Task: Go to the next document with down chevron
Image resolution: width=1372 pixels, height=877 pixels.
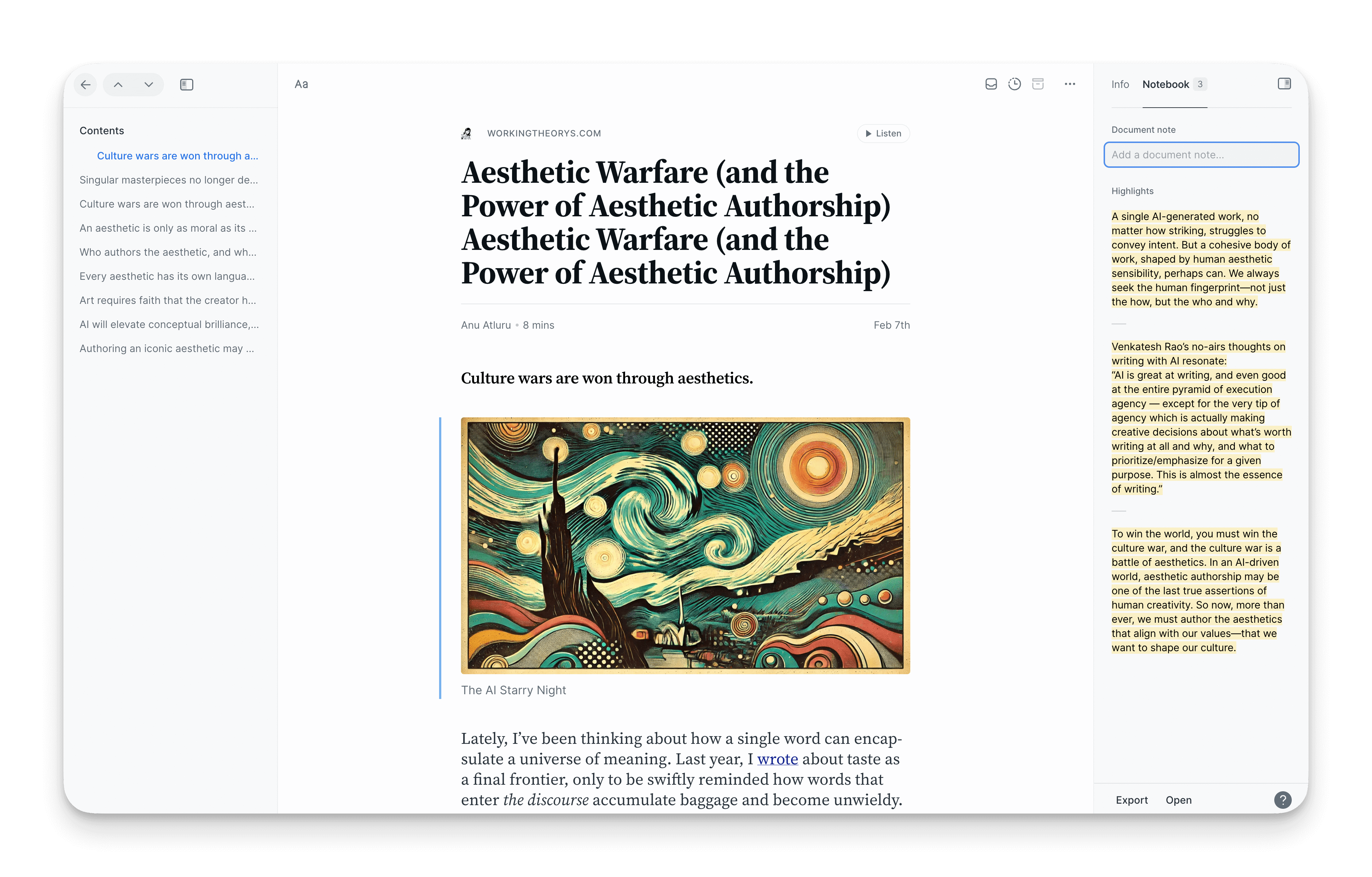Action: pyautogui.click(x=148, y=84)
